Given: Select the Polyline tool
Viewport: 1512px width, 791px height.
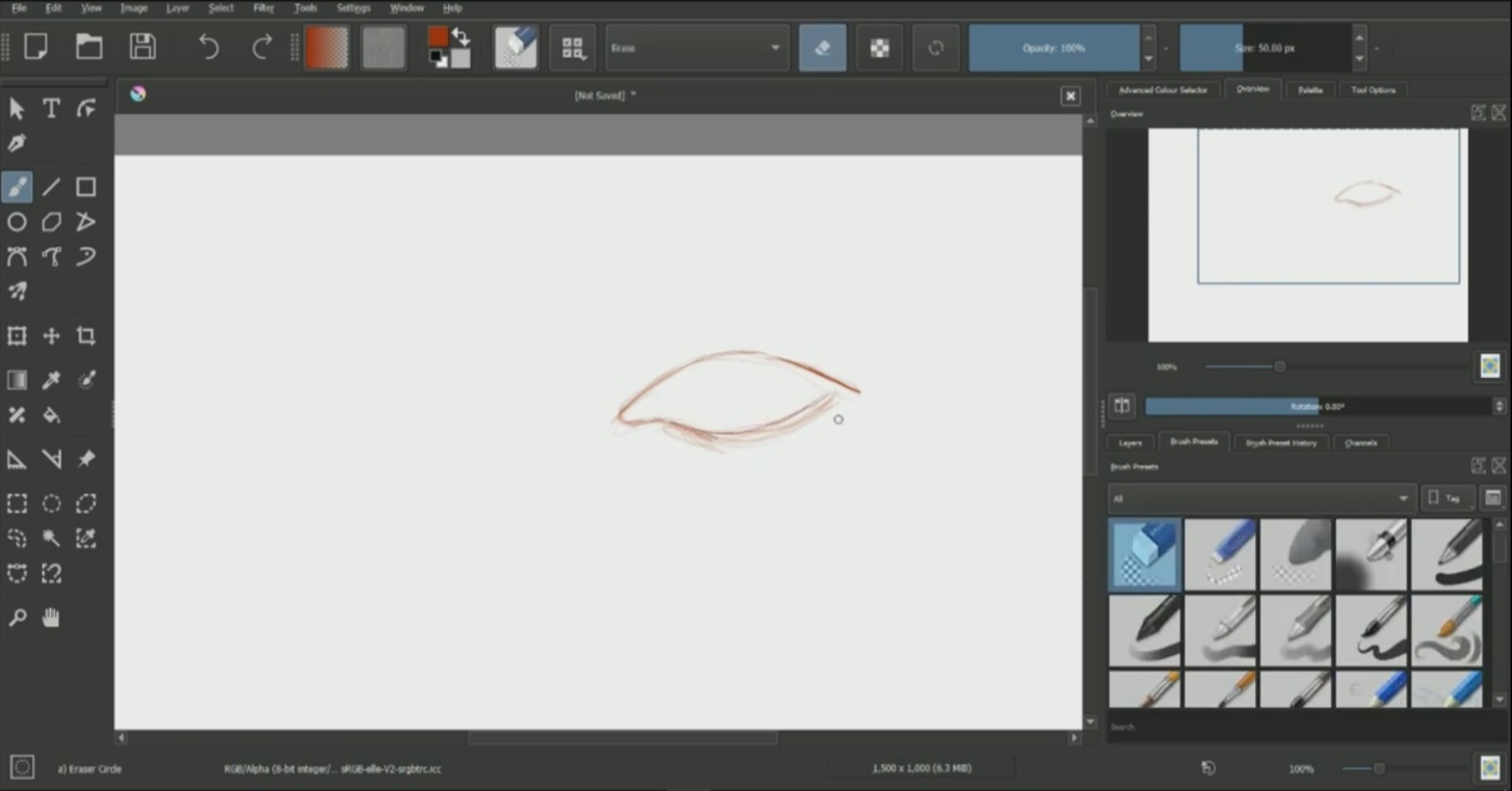Looking at the screenshot, I should coord(86,222).
